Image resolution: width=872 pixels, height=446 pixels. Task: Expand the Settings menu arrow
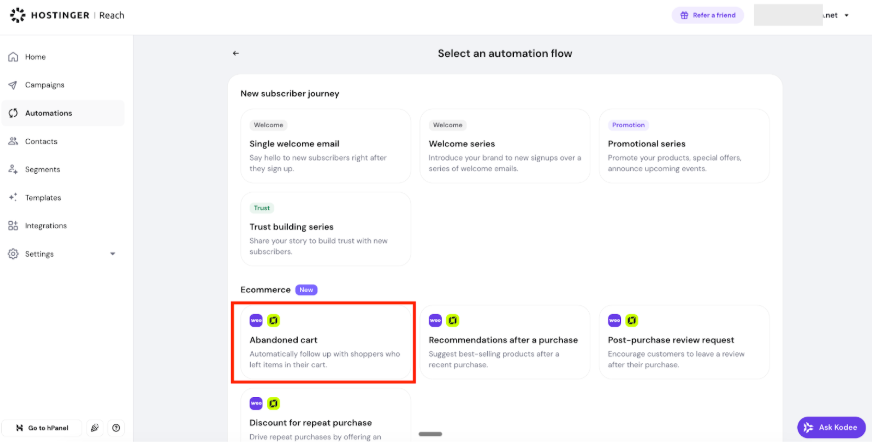112,254
